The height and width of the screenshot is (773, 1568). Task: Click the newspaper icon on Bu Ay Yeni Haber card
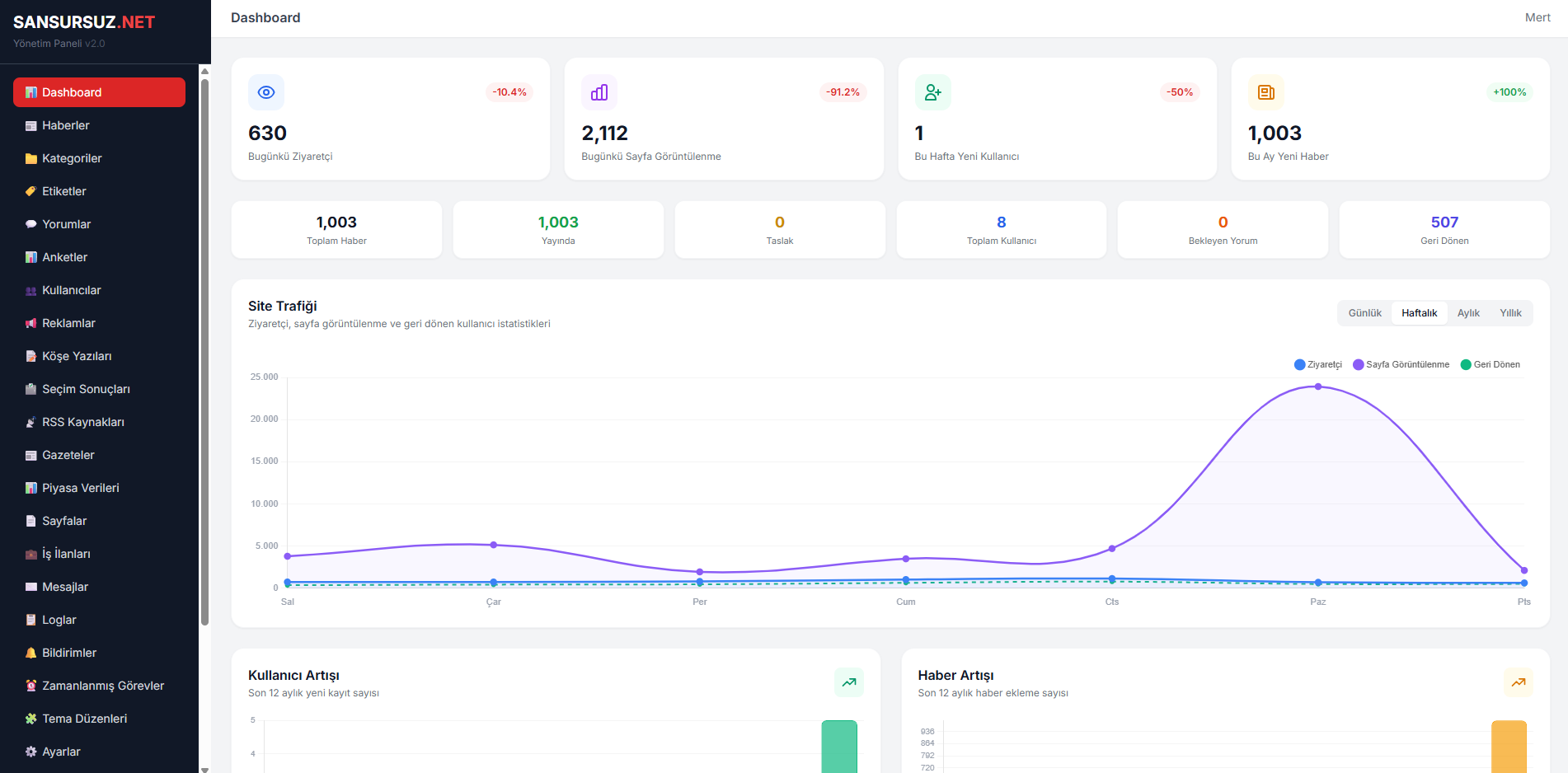[x=1266, y=92]
